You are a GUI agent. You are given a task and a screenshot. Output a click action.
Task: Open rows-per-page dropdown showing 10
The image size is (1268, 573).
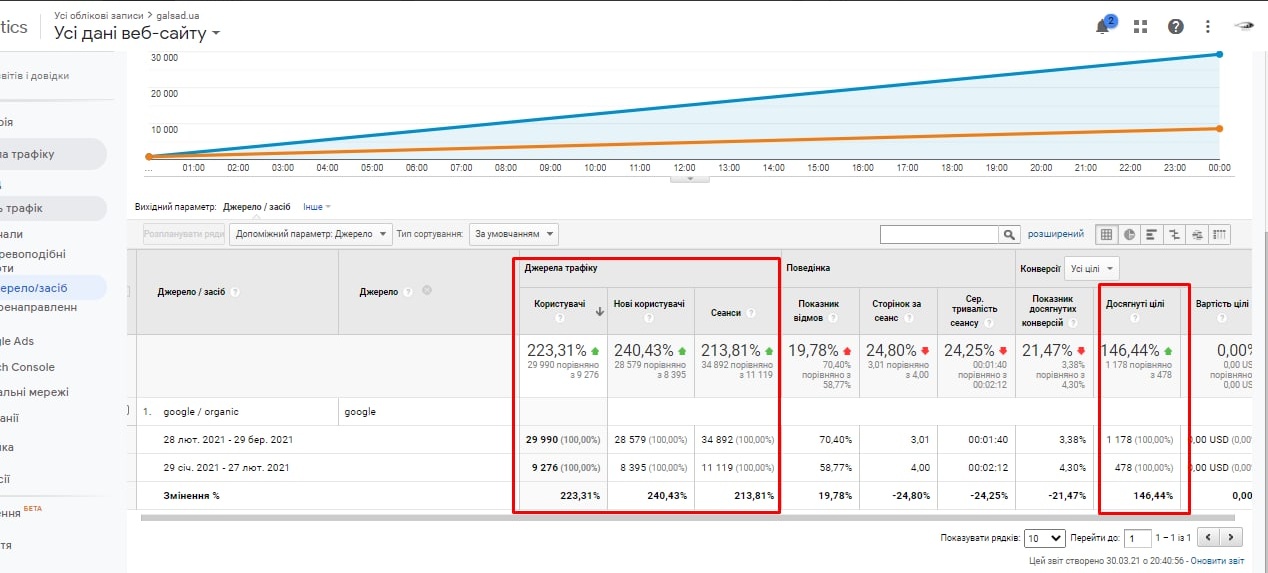1044,538
